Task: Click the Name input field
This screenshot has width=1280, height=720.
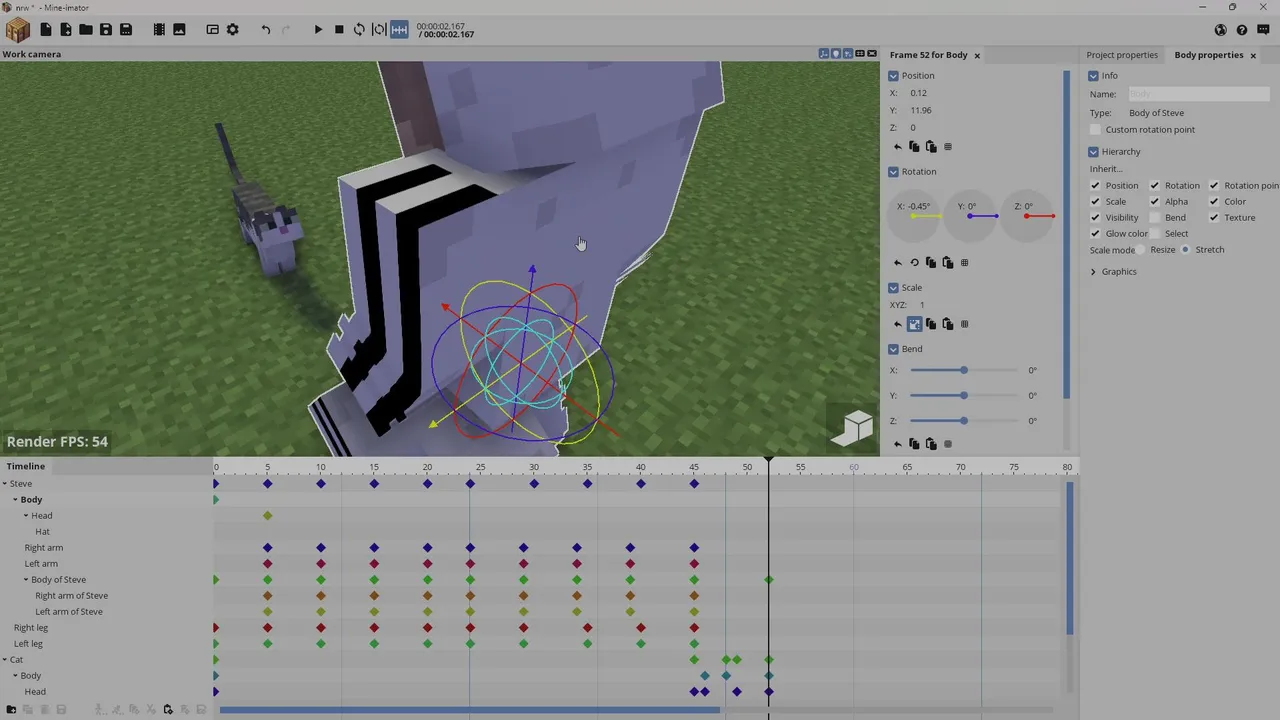Action: [x=1198, y=94]
